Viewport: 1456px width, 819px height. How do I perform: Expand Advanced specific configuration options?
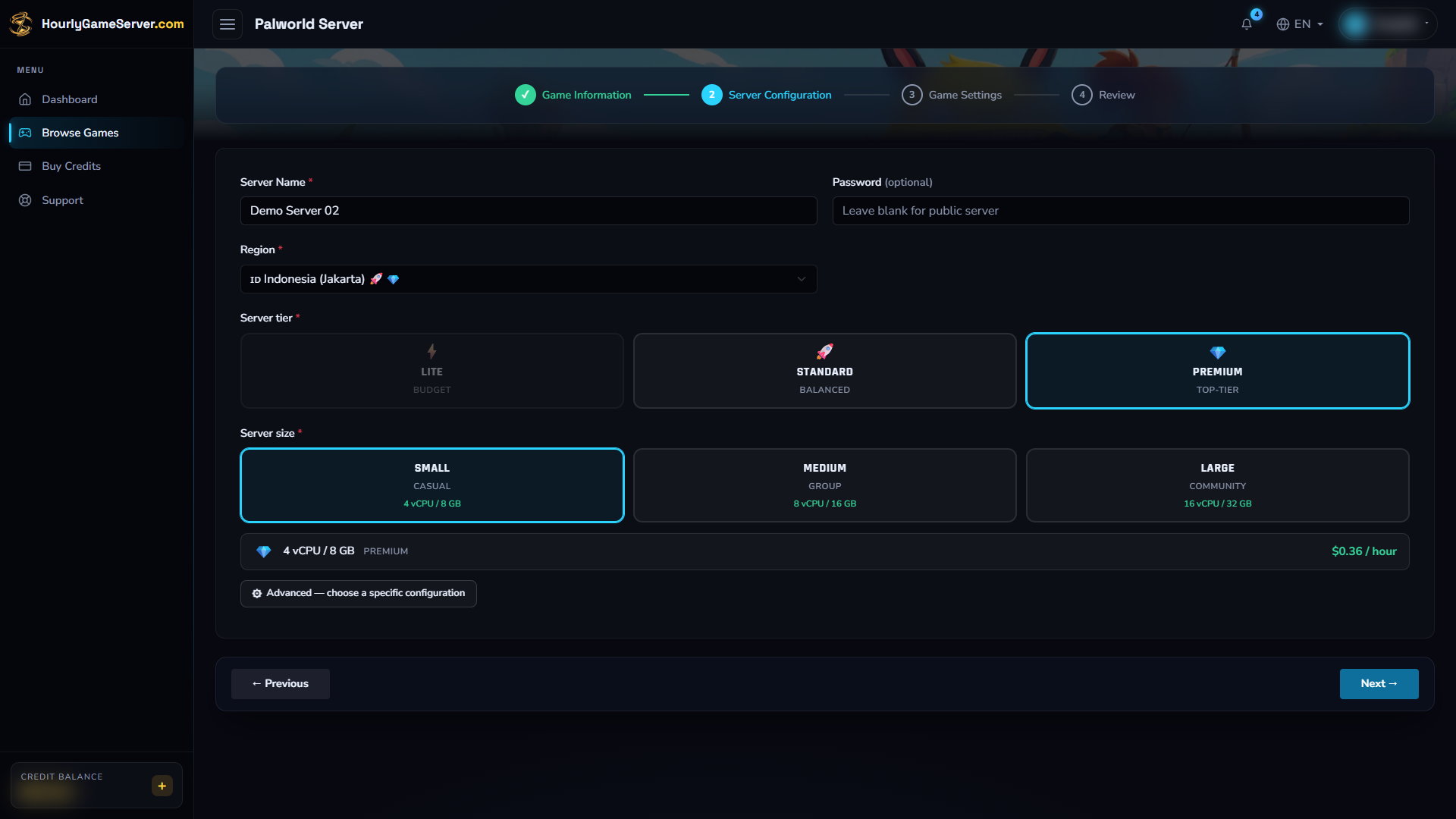coord(358,594)
